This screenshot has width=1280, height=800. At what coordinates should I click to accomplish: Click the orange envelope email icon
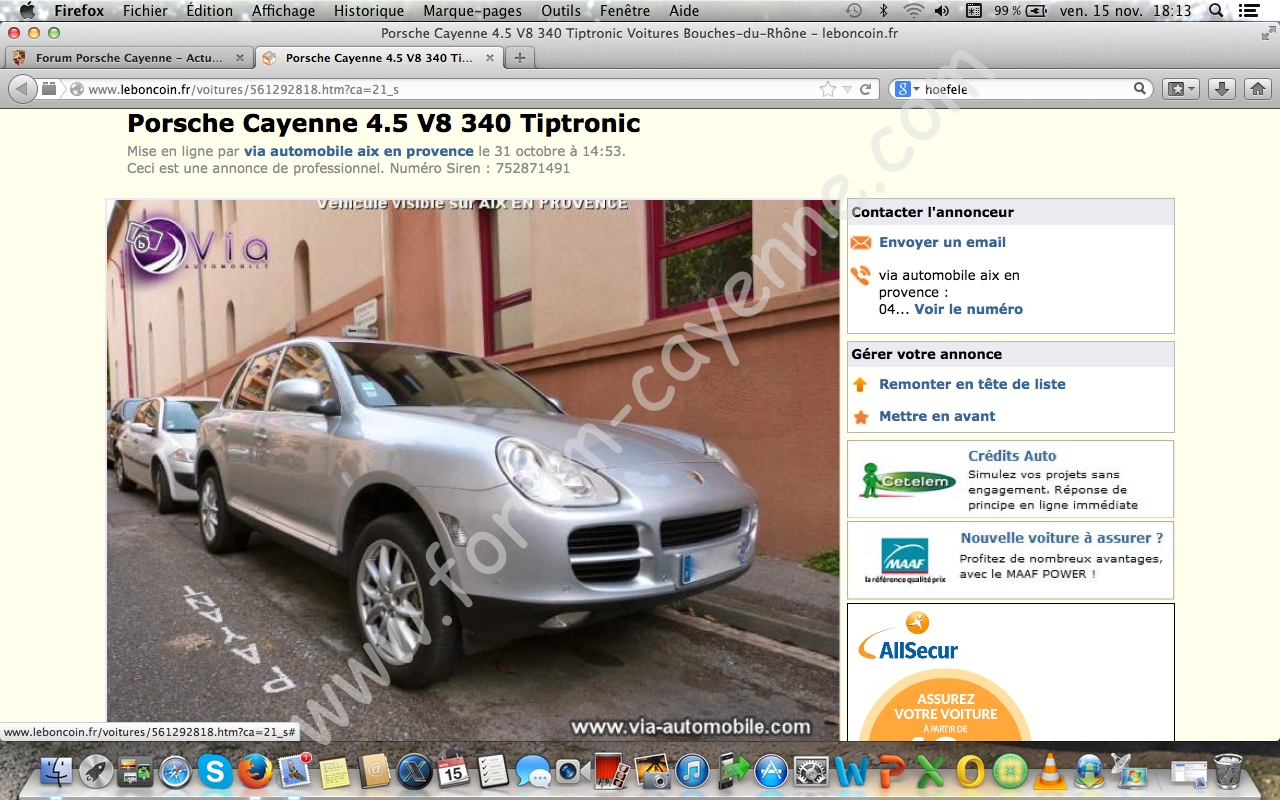860,243
